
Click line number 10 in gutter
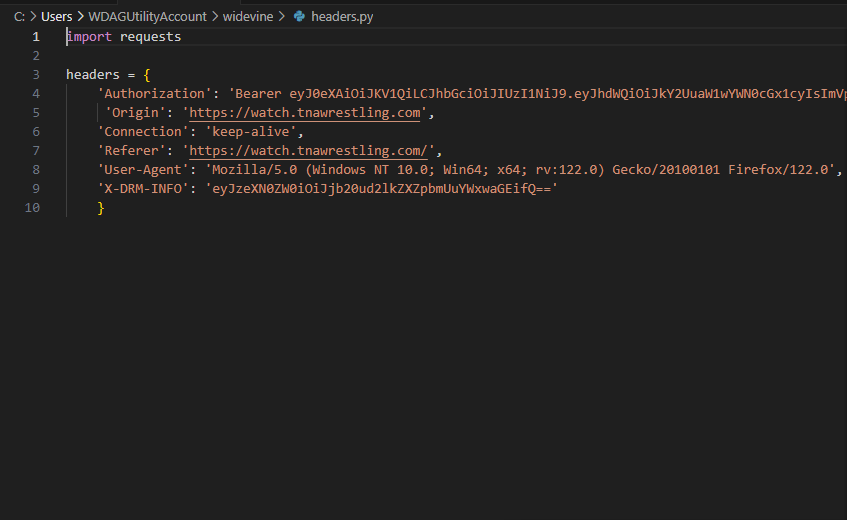33,208
